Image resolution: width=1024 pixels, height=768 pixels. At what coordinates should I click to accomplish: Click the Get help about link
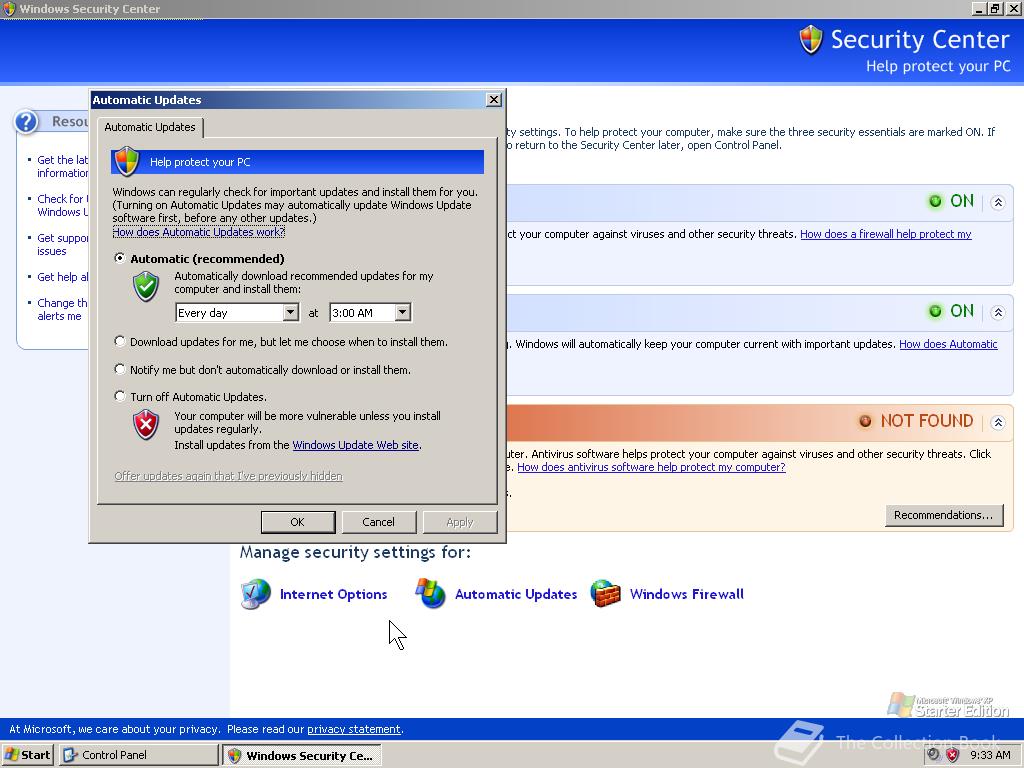(x=63, y=277)
